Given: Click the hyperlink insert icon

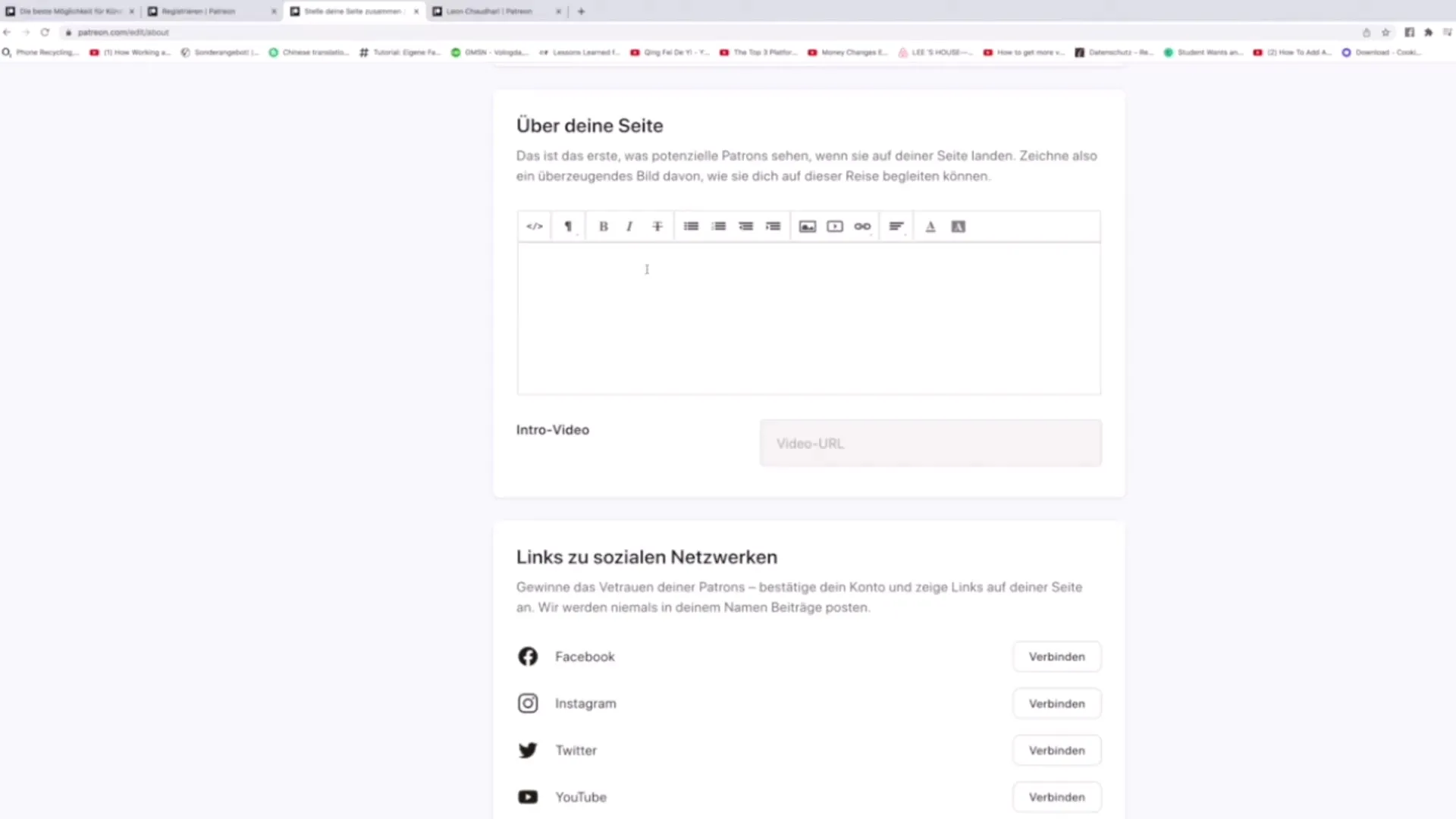Looking at the screenshot, I should pos(862,226).
